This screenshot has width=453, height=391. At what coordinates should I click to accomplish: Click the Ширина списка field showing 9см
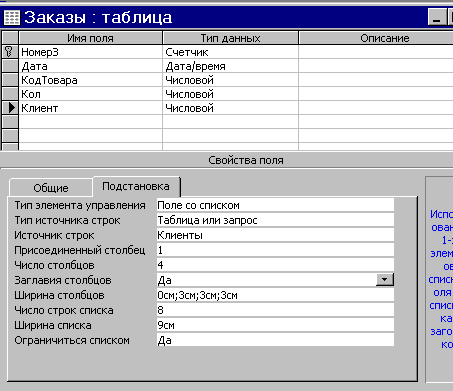(x=275, y=325)
